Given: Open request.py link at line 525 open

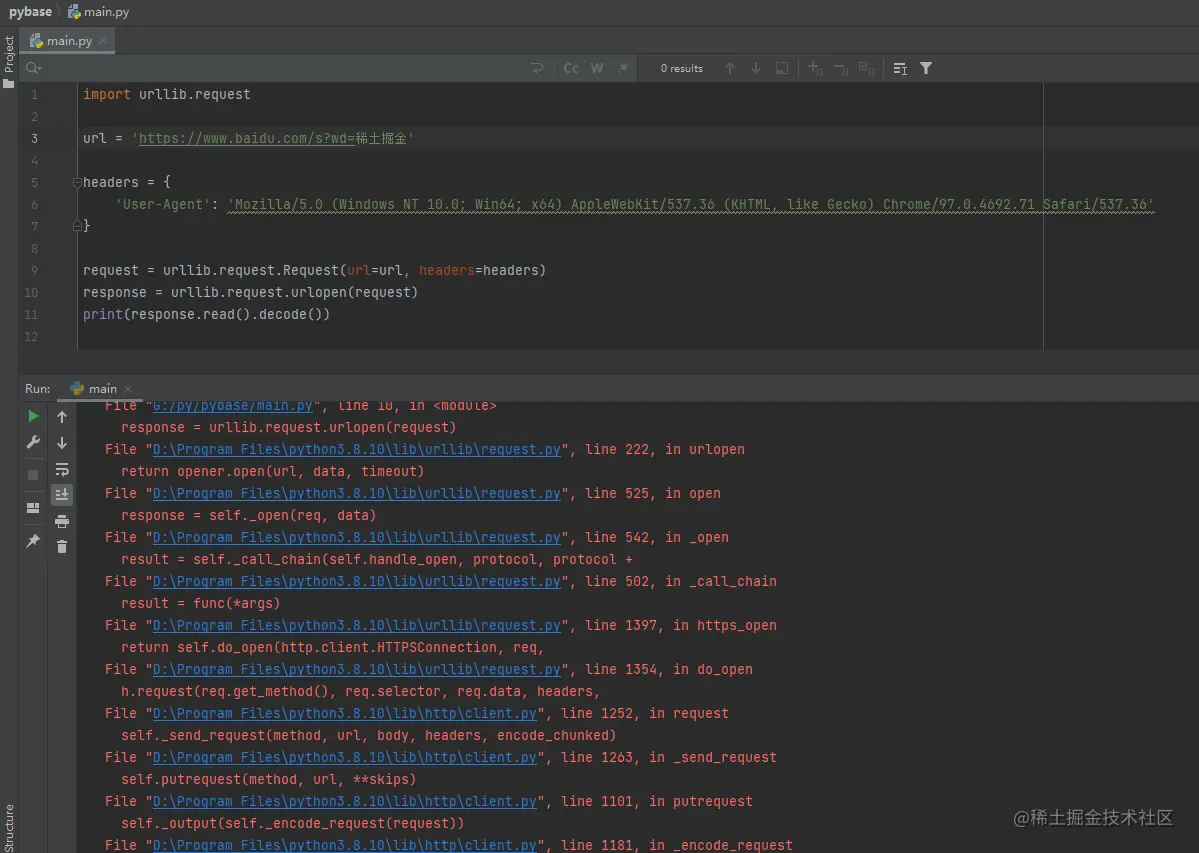Looking at the screenshot, I should click(356, 494).
